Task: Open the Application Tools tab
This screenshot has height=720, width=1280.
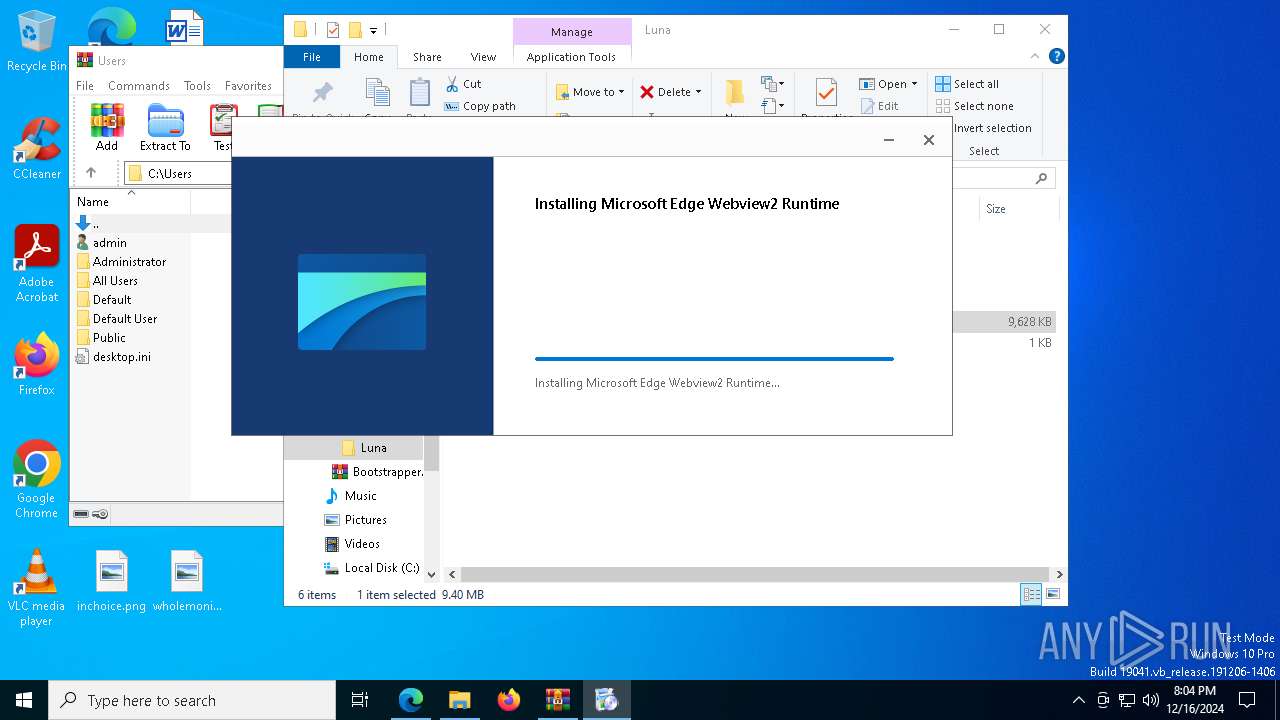Action: (x=571, y=57)
